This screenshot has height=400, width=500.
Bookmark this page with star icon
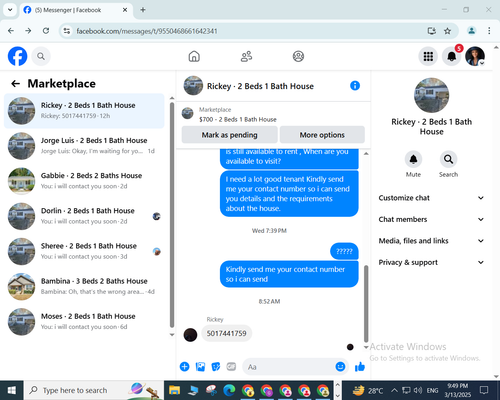[447, 31]
